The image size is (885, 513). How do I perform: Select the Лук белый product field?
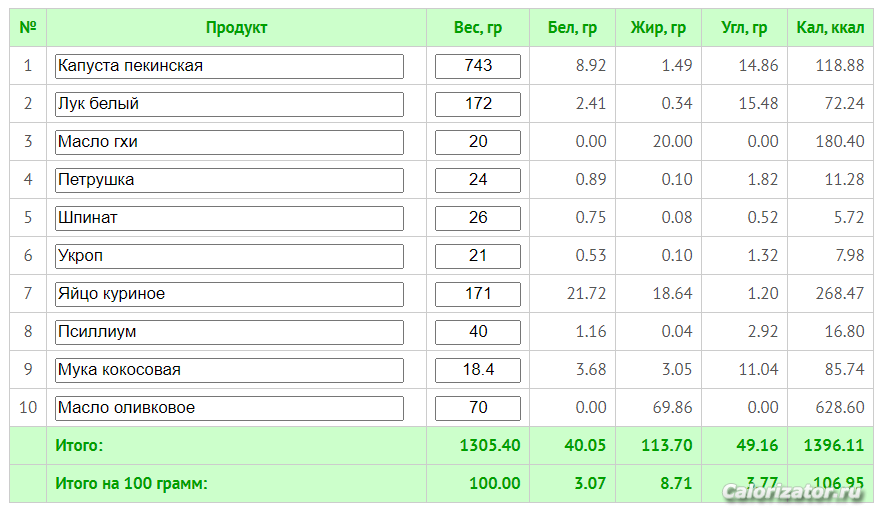coord(229,104)
